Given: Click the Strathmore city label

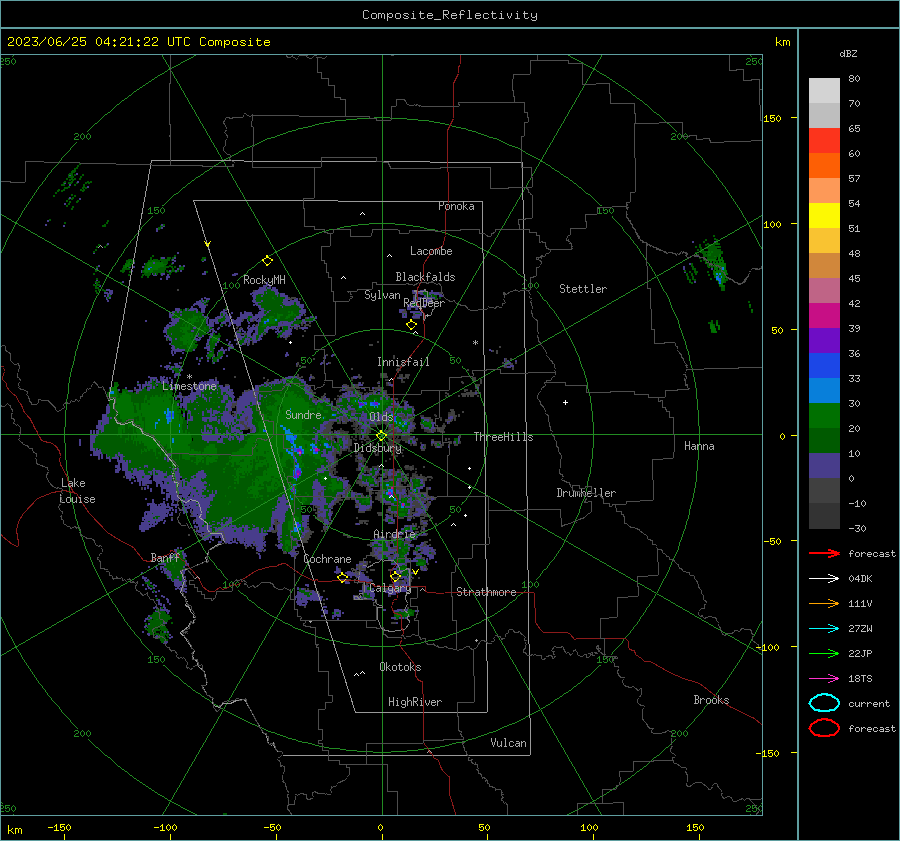Looking at the screenshot, I should click(486, 592).
